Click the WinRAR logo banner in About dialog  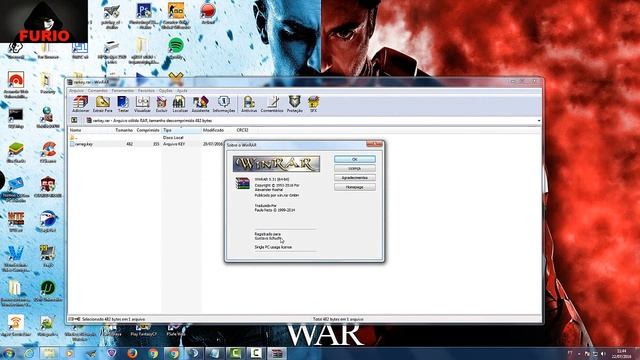276,164
